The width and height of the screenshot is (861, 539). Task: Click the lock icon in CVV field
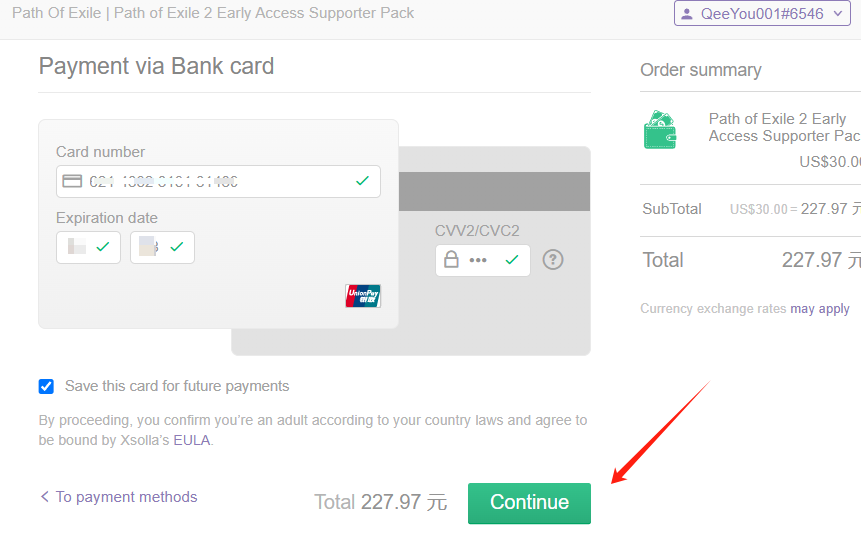(x=451, y=259)
